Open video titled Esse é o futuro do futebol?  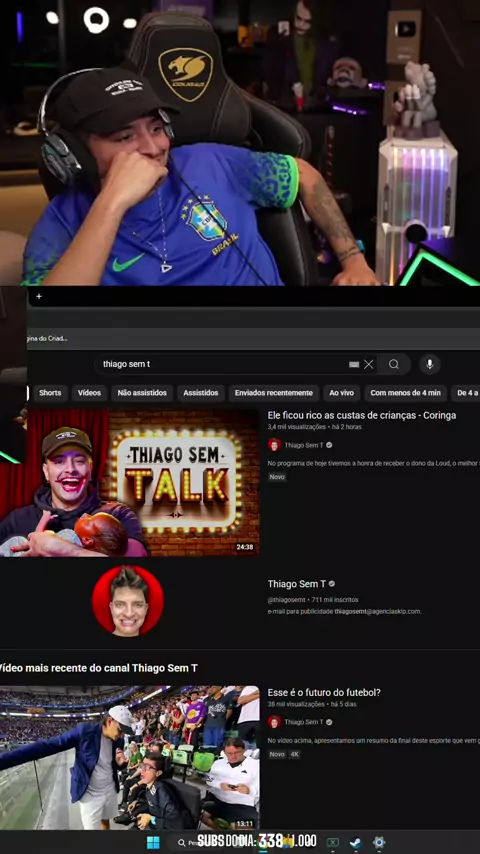click(324, 693)
